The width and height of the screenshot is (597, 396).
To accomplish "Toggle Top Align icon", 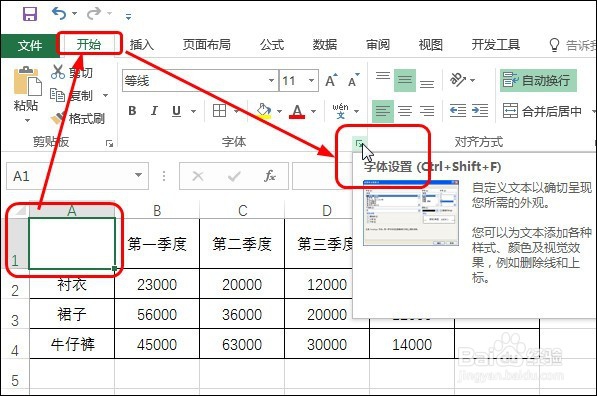I will (383, 76).
